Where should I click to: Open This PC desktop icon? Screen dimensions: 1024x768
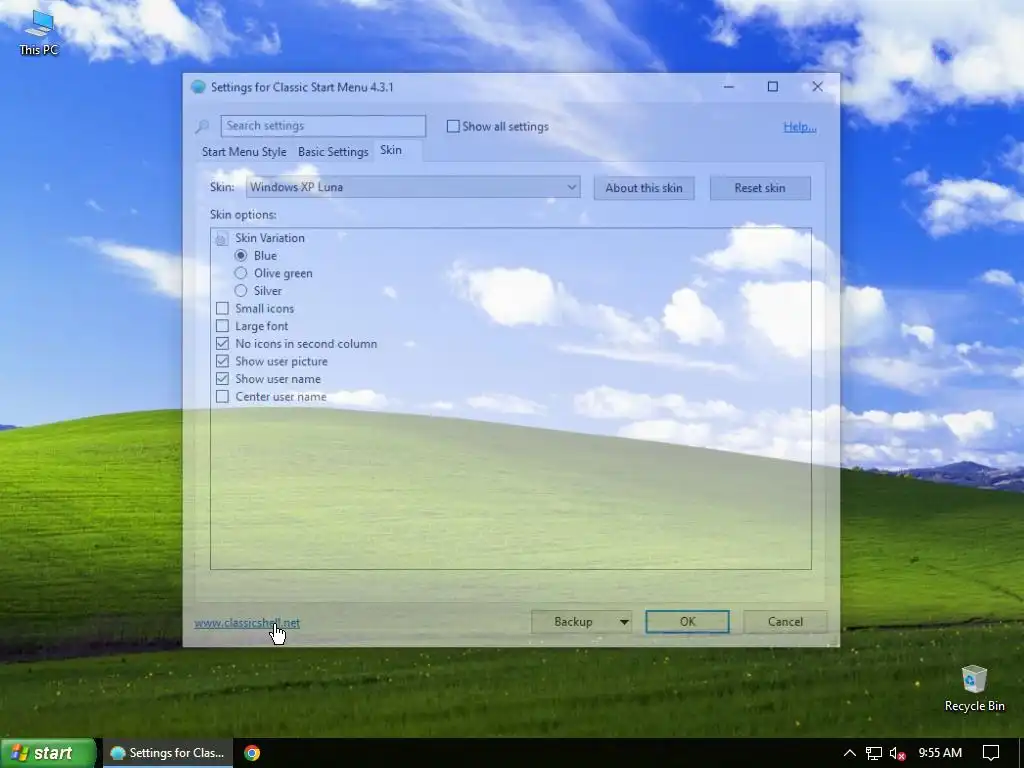(x=39, y=31)
